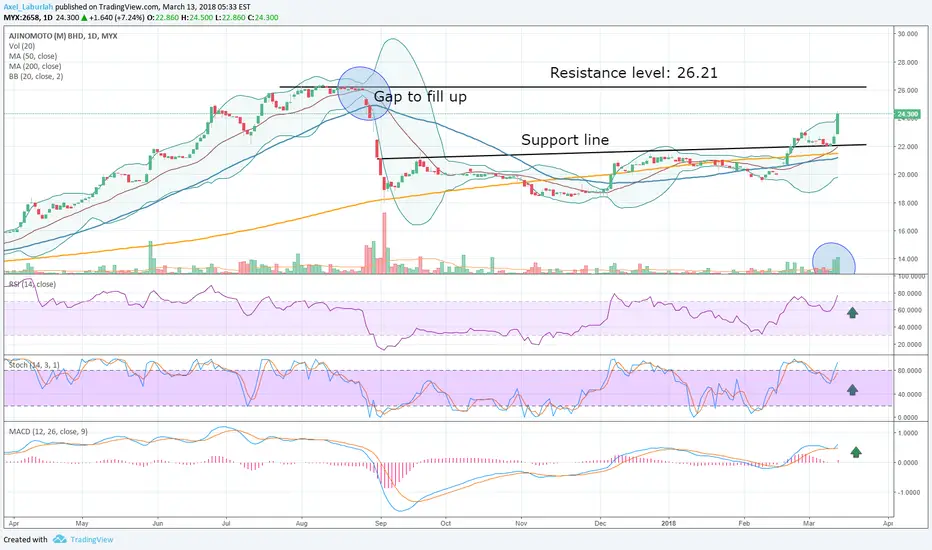Click the May label on the time axis
This screenshot has height=550, width=932.
(82, 523)
